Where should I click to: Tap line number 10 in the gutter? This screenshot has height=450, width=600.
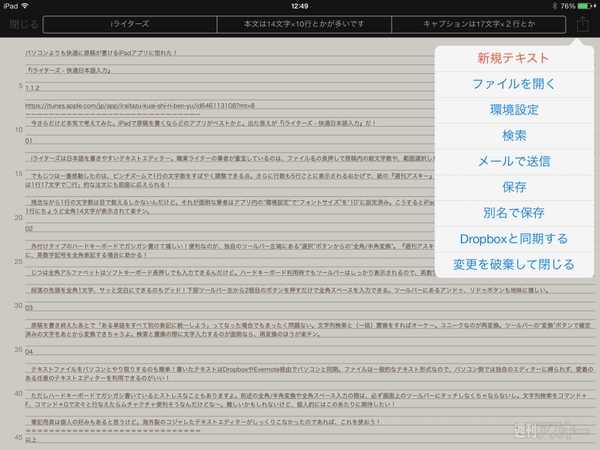pyautogui.click(x=18, y=130)
